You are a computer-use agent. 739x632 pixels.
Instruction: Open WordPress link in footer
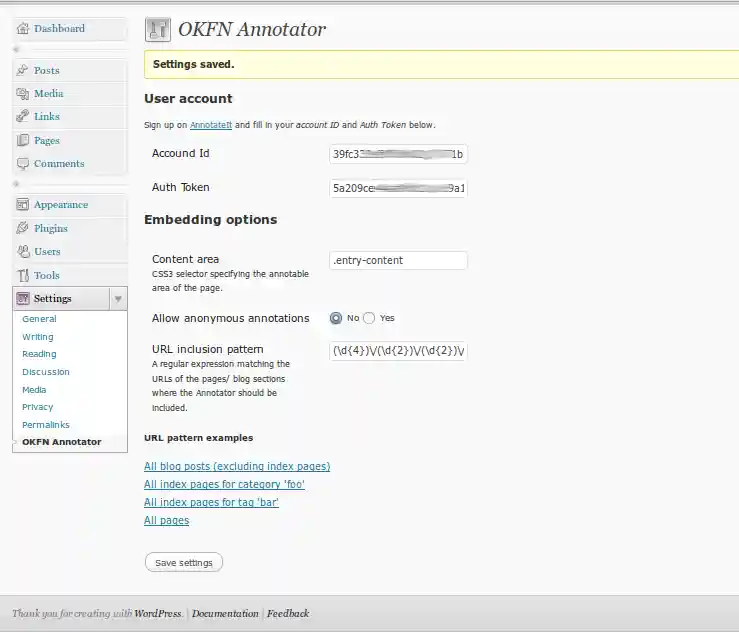[x=157, y=614]
